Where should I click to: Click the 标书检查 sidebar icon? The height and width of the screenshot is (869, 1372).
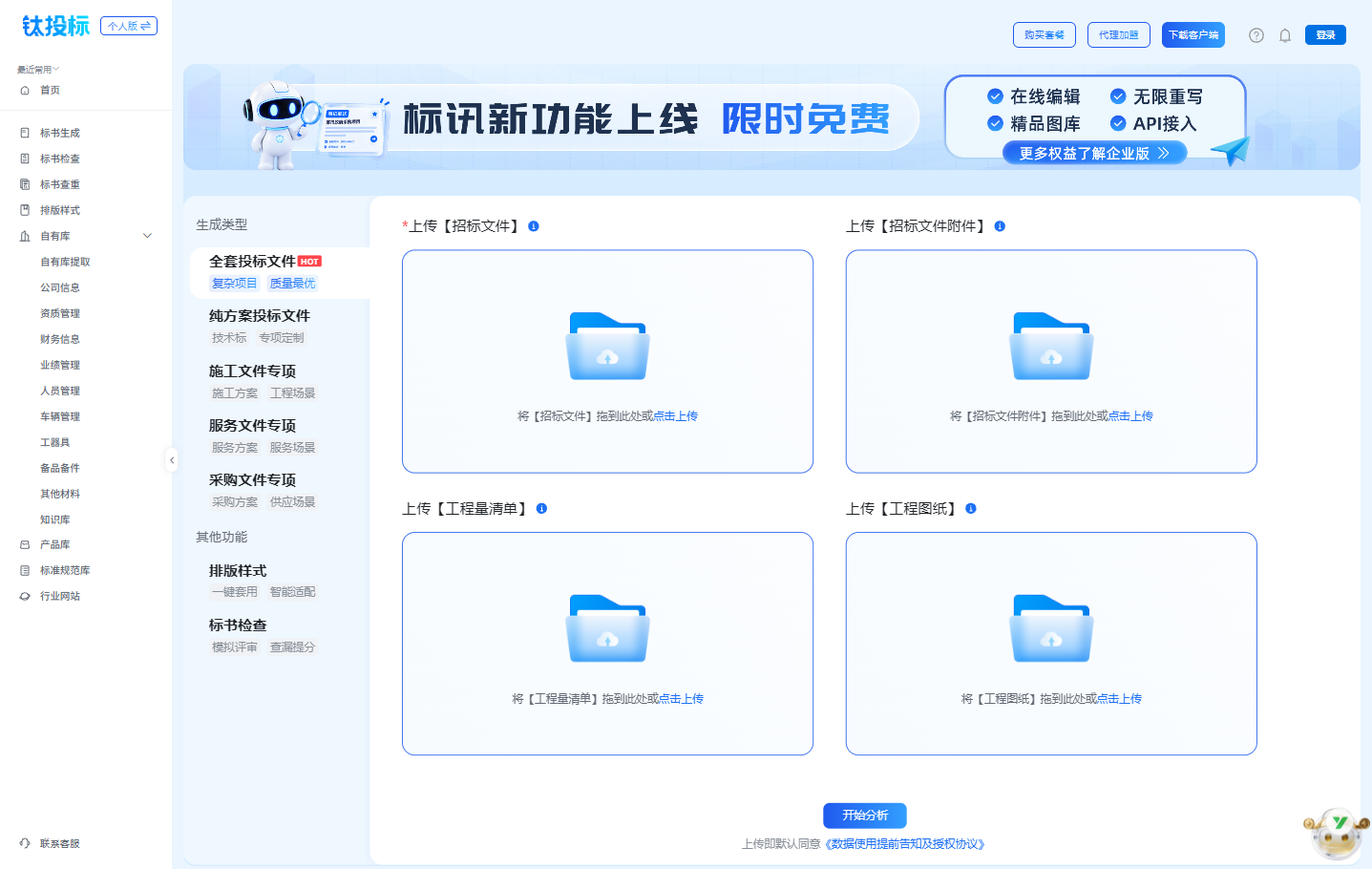(x=25, y=159)
